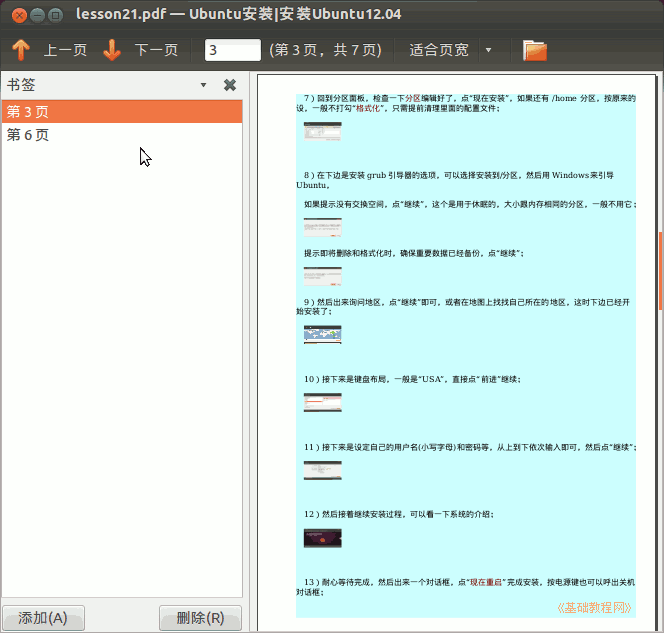Open a file with the folder icon
664x633 pixels.
(535, 50)
